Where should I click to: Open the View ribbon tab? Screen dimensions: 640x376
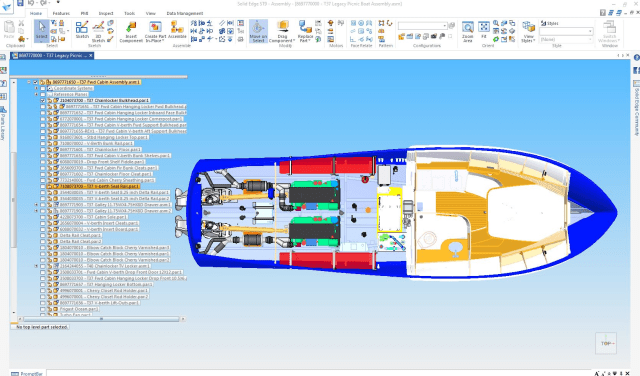click(x=151, y=13)
